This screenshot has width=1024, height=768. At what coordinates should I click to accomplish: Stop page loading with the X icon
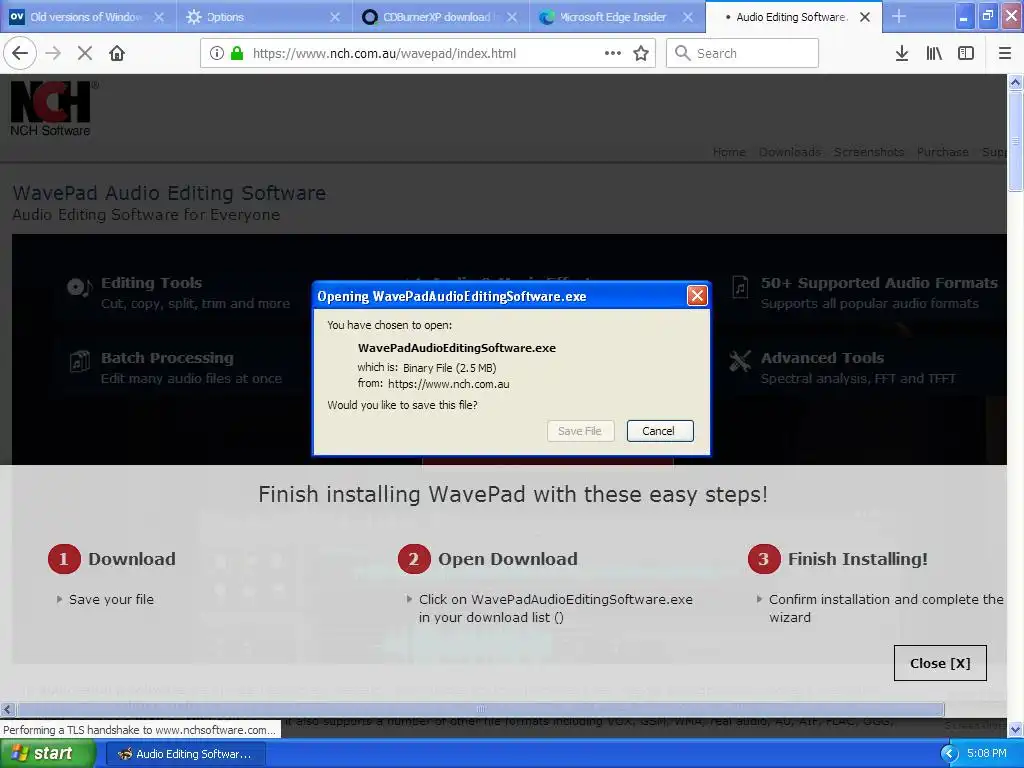(x=85, y=53)
